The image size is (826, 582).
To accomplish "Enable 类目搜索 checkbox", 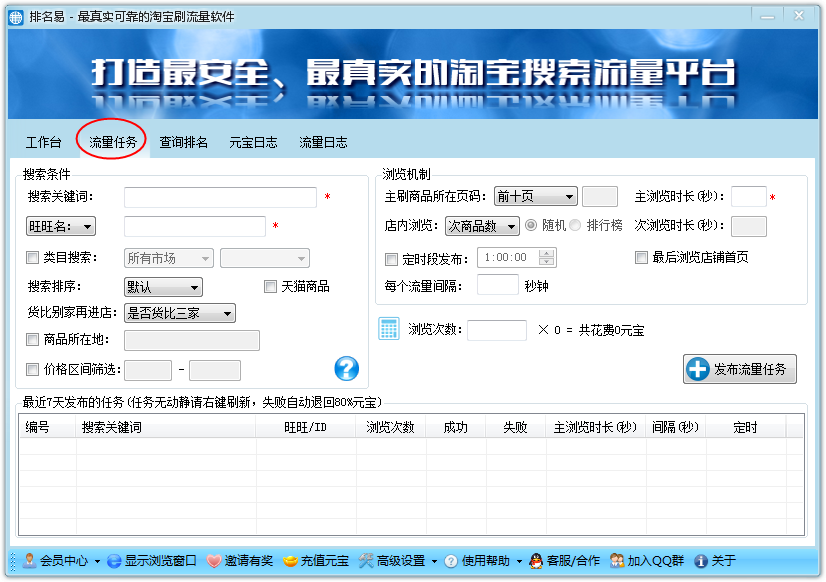I will coord(33,258).
